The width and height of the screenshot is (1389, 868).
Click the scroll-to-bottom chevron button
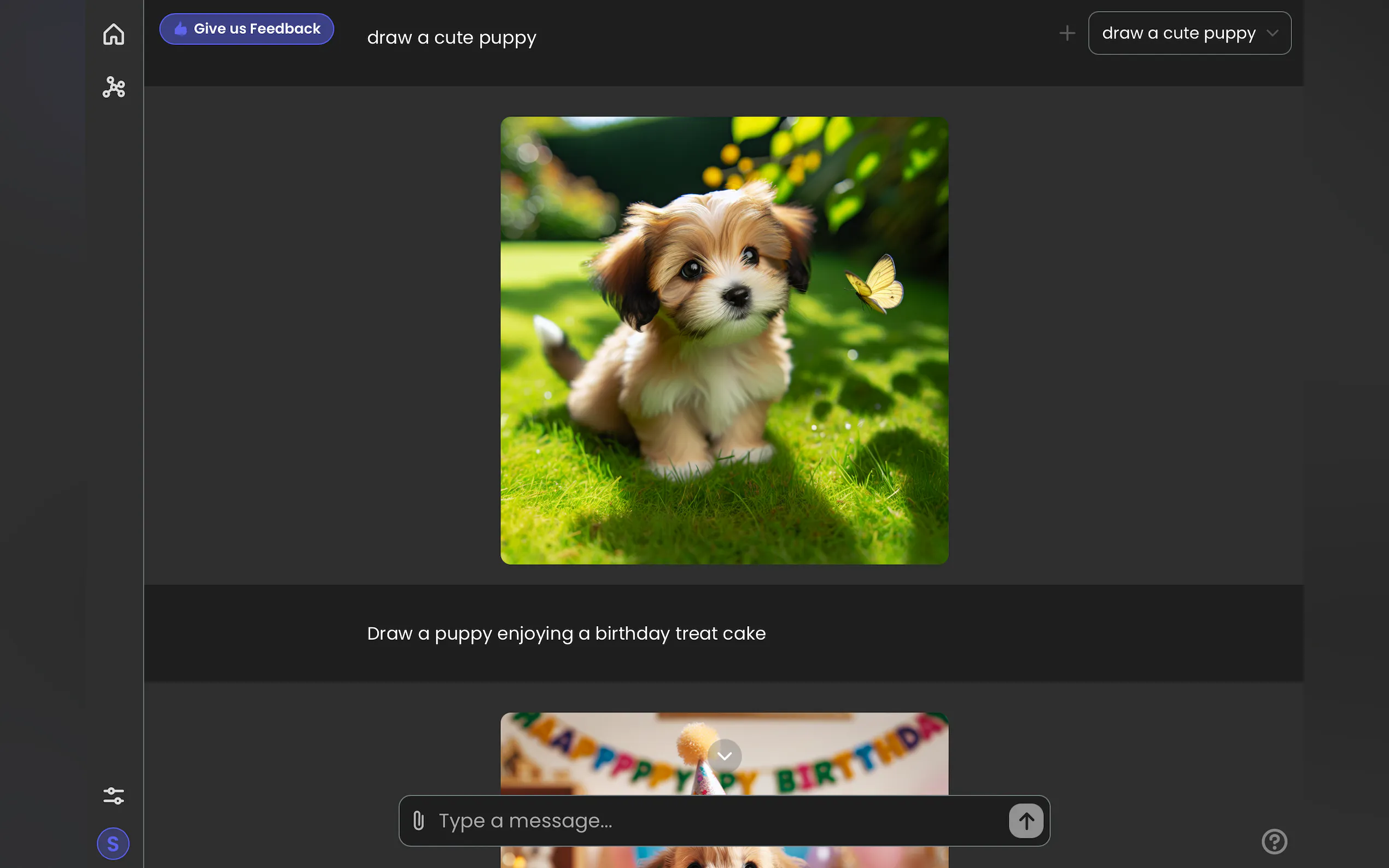[x=724, y=756]
